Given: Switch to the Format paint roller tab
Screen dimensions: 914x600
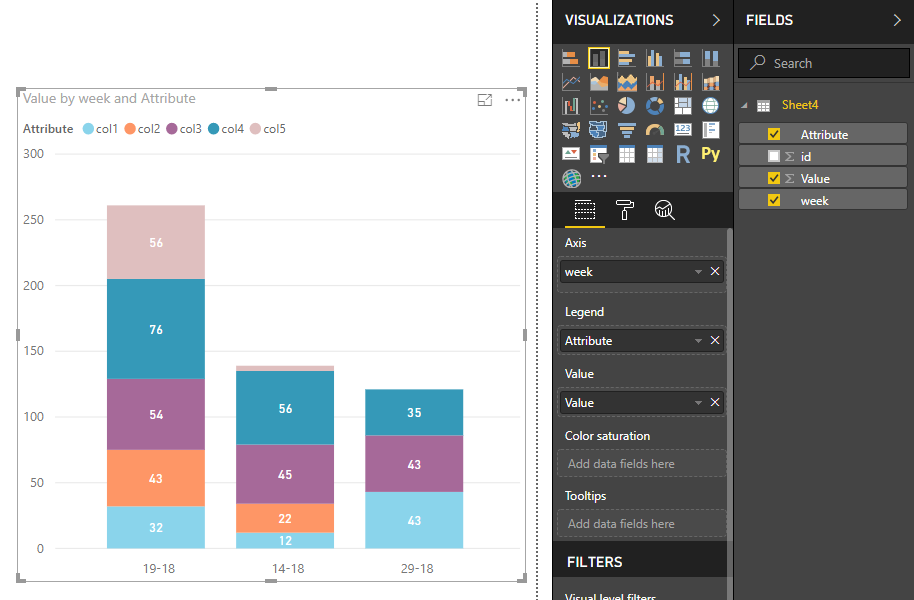Looking at the screenshot, I should (x=624, y=210).
